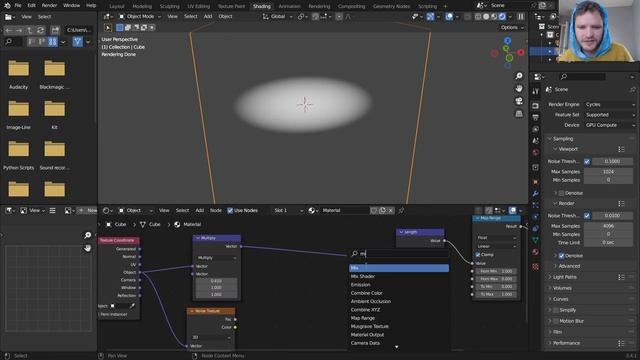
Task: Select Mix Shader in search results
Action: (399, 277)
